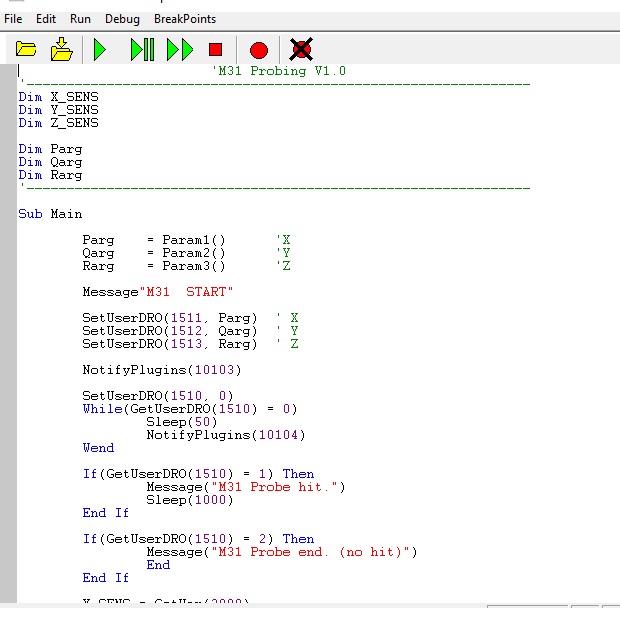Click the green double-arrow step-over icon
620x627 pixels.
click(x=180, y=49)
